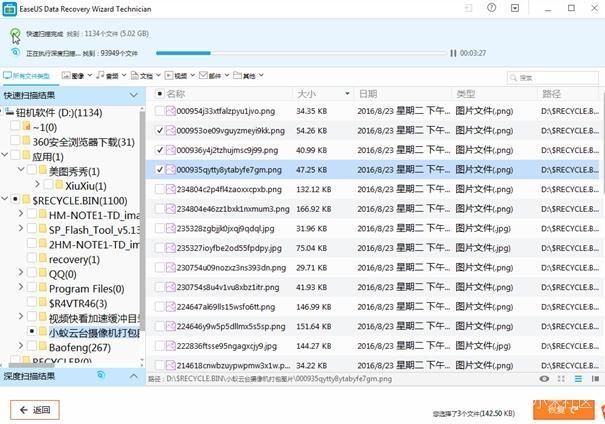Sort by 日期 column header
This screenshot has height=424, width=605.
(x=368, y=94)
